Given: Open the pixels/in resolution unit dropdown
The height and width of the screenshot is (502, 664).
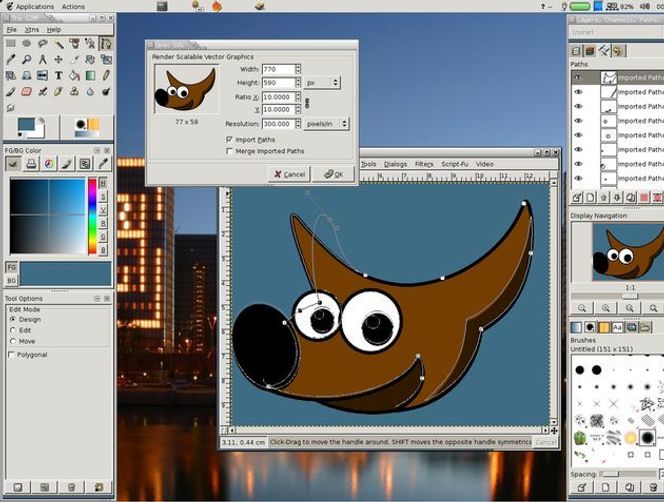Looking at the screenshot, I should click(x=326, y=124).
